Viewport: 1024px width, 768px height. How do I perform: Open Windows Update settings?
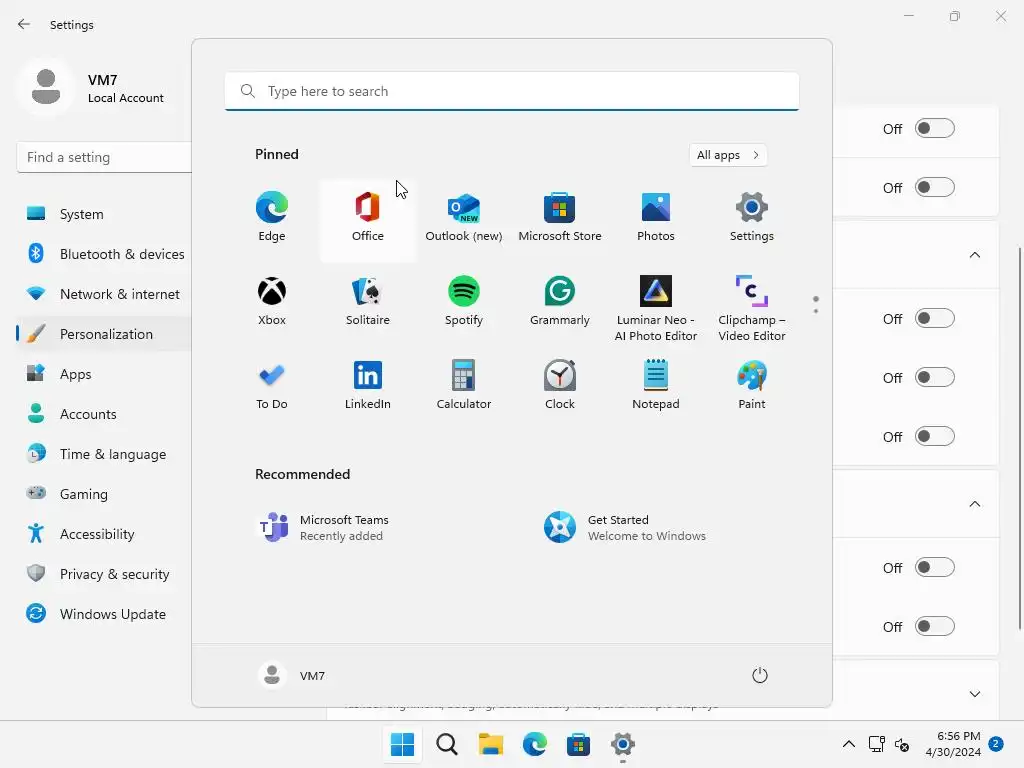click(104, 614)
